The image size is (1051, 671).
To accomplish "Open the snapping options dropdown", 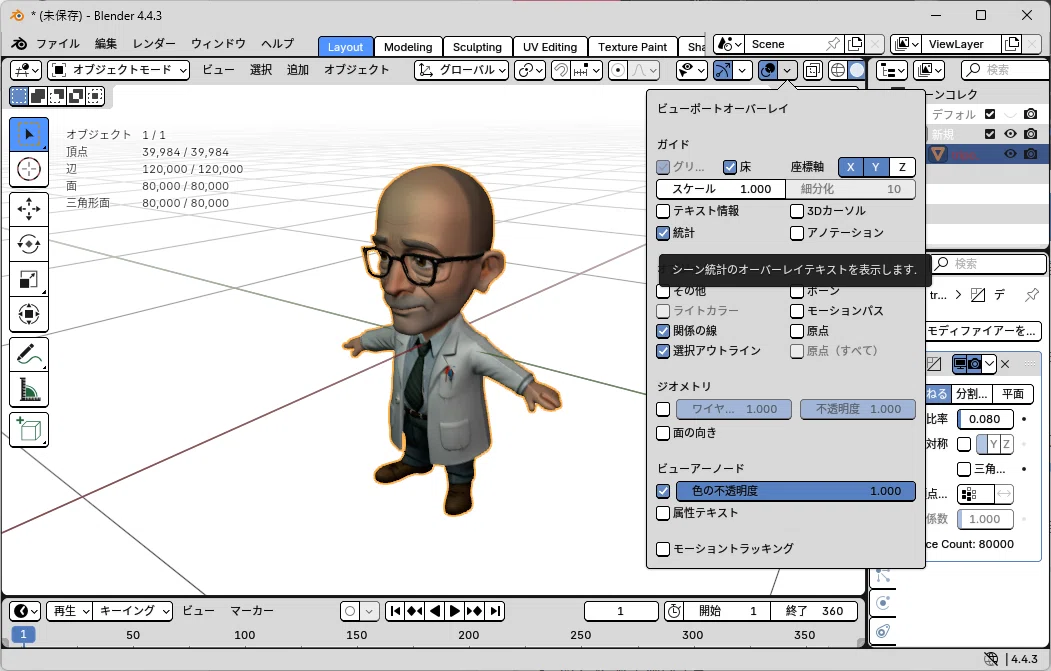I will click(x=586, y=70).
